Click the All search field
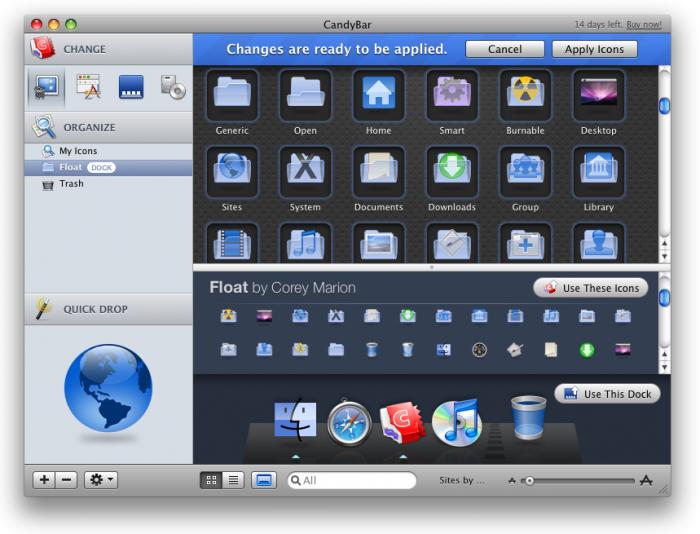Screen dimensions: 700x534 [x=352, y=480]
